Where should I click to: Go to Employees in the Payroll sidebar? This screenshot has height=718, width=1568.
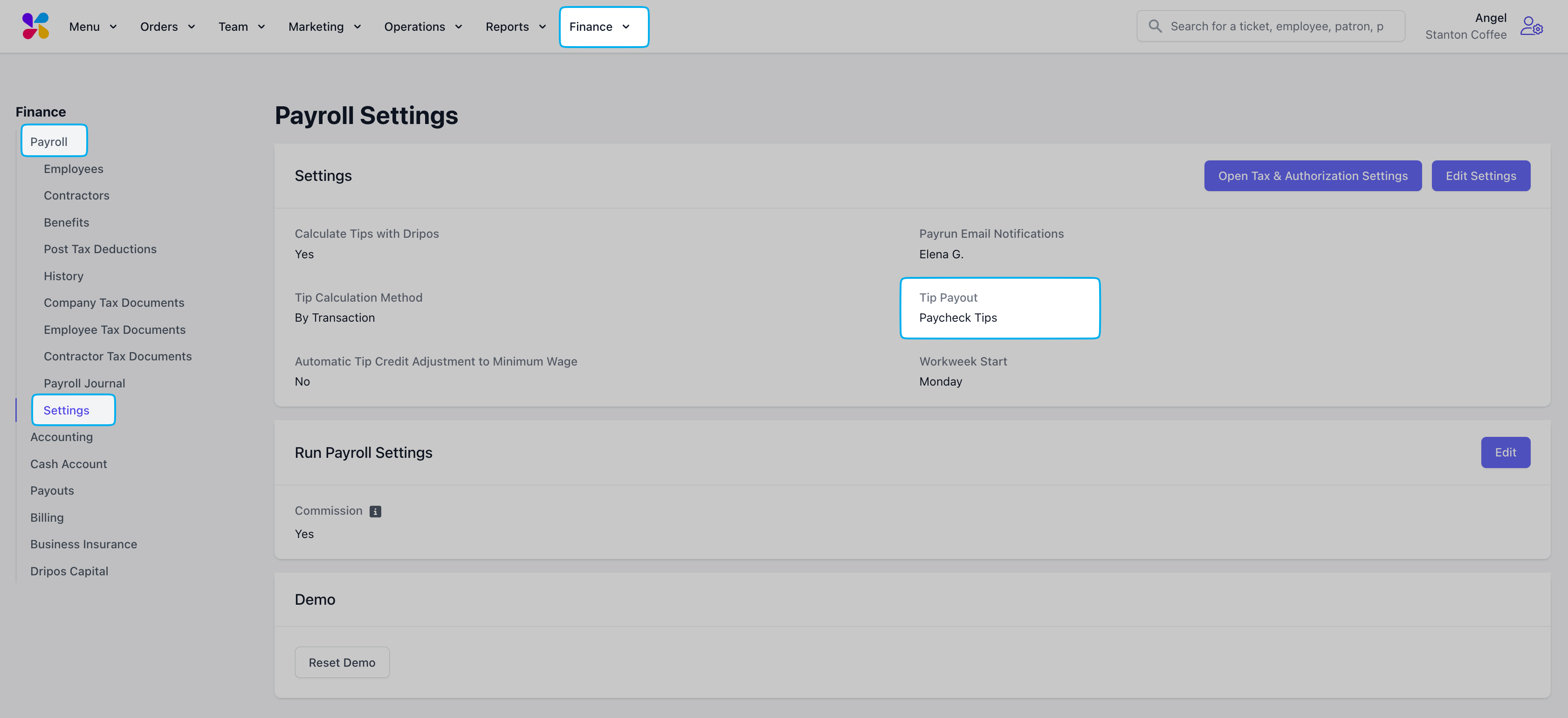tap(73, 169)
